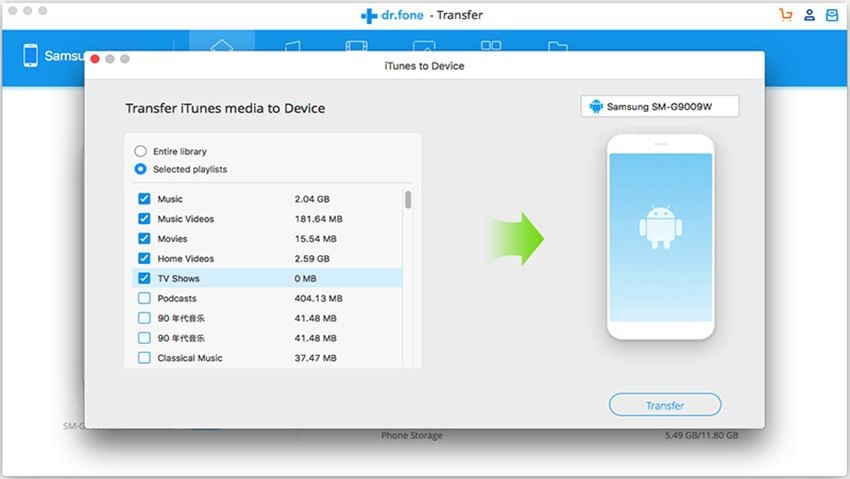This screenshot has width=850, height=479.
Task: Click the 2.59 GB size value
Action: pos(312,258)
